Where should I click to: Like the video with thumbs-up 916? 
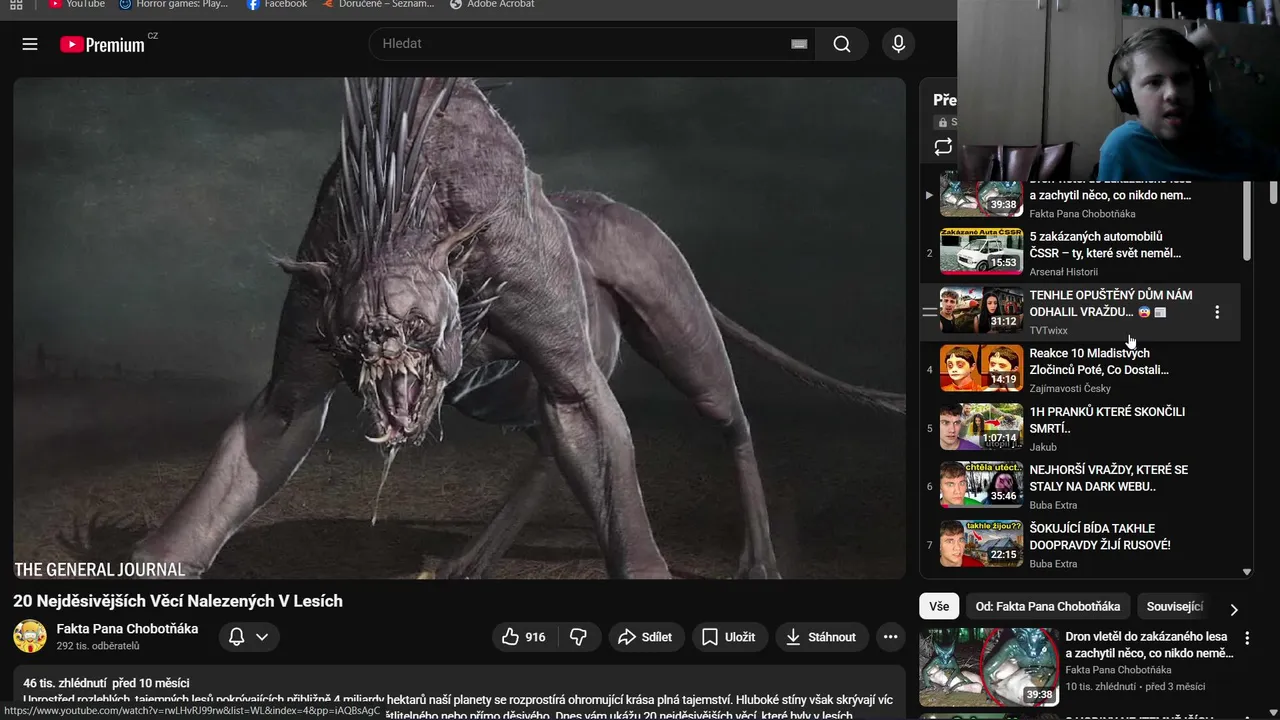click(x=526, y=637)
